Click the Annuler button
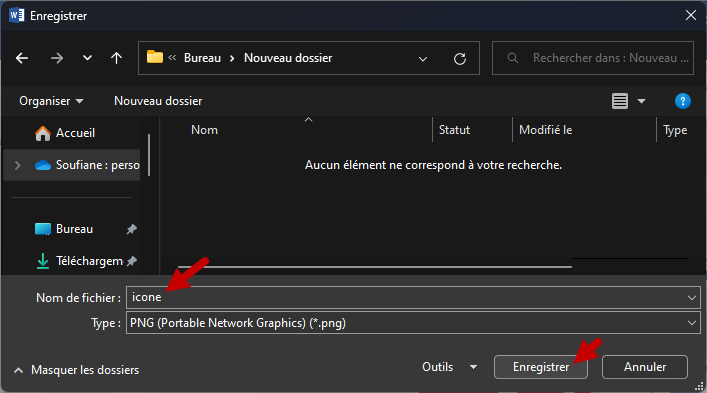The width and height of the screenshot is (707, 393). click(645, 367)
